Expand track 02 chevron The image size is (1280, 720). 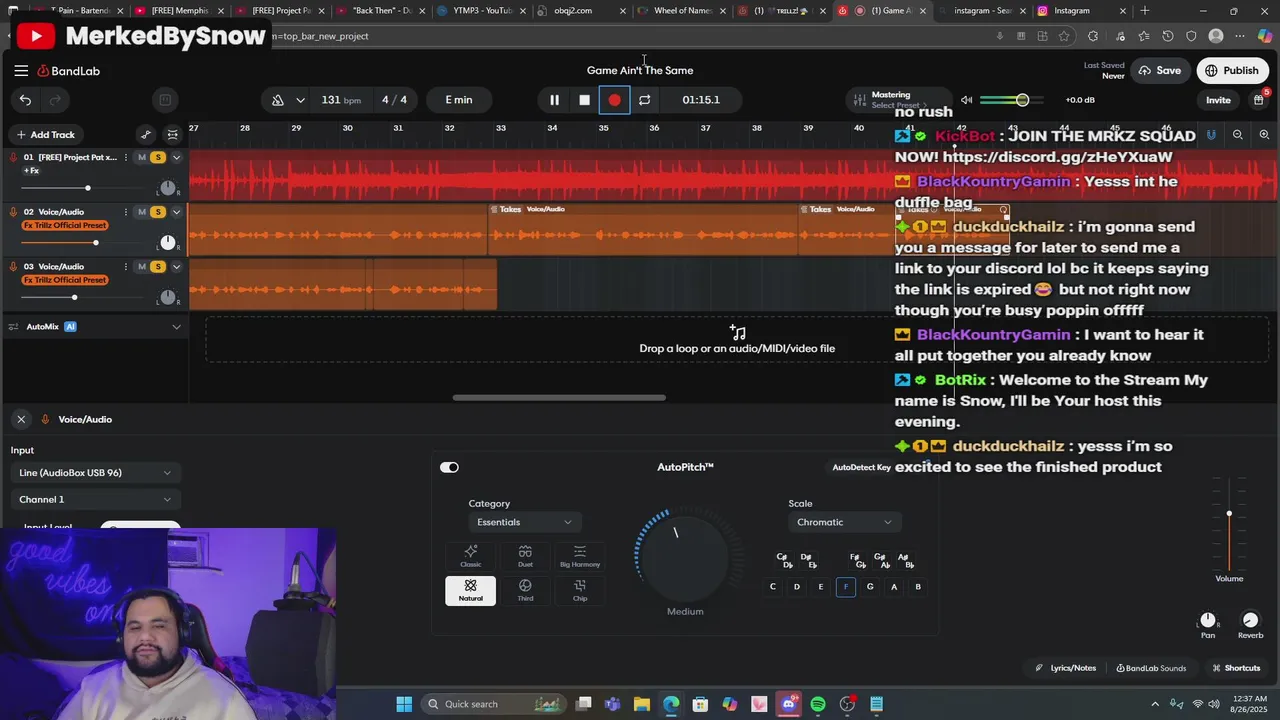point(176,212)
